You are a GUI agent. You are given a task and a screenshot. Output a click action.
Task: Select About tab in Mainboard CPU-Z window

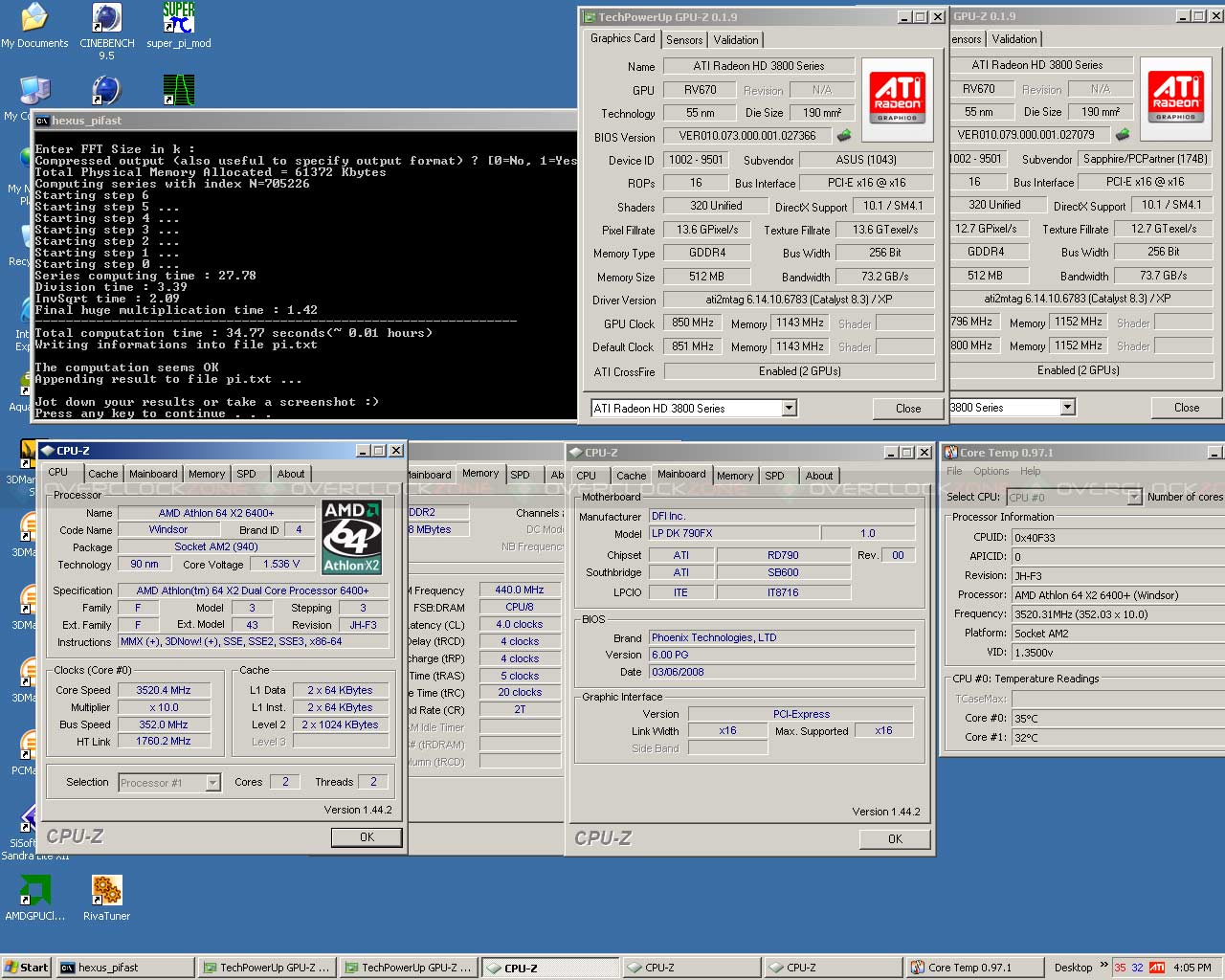(x=819, y=476)
